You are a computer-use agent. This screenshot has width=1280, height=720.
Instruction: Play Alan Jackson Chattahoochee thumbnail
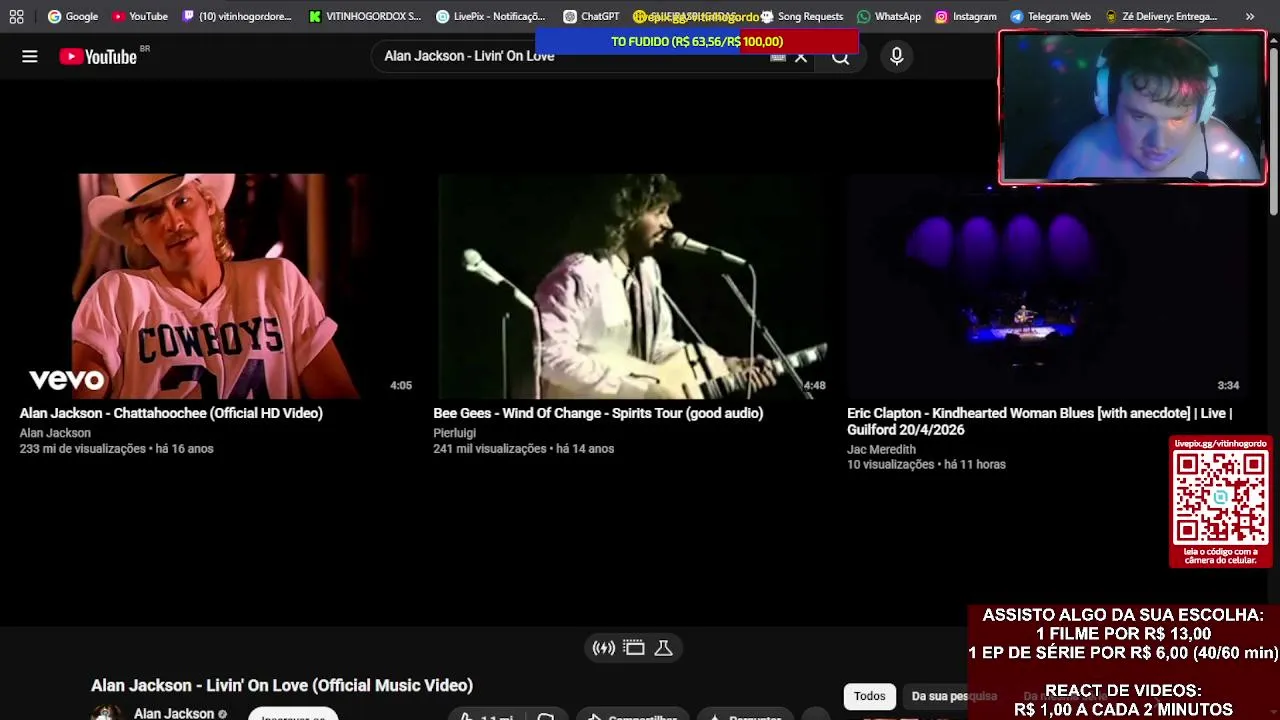[217, 286]
